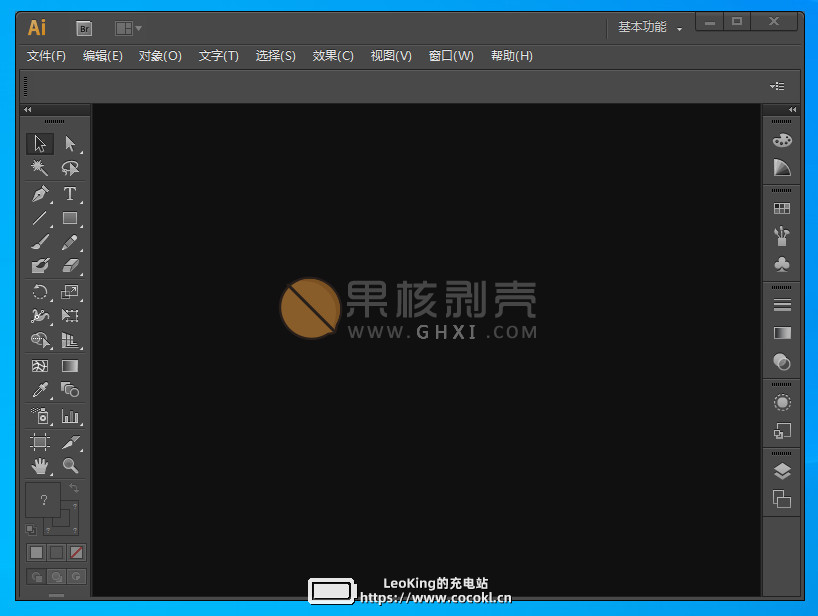Select the Eraser tool
818x616 pixels.
(70, 266)
